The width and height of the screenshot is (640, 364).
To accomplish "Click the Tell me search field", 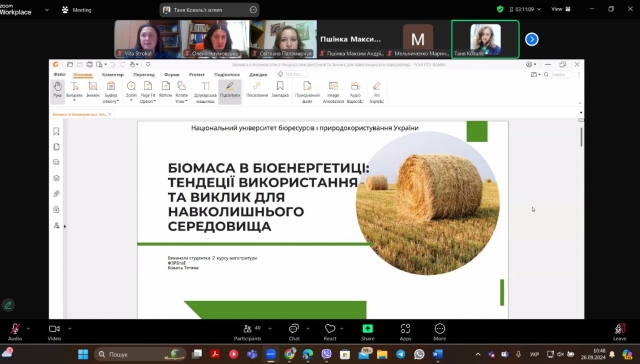I will [x=292, y=74].
